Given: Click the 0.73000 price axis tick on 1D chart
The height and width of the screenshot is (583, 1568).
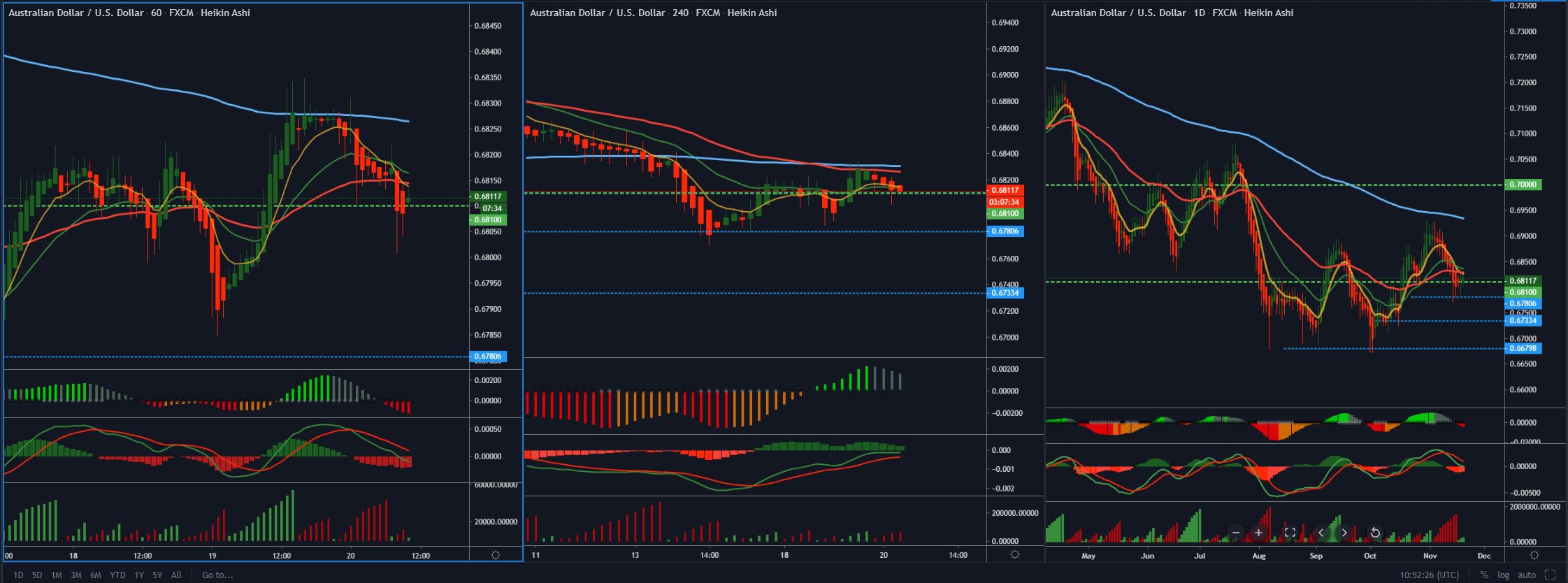Looking at the screenshot, I should [x=1525, y=31].
